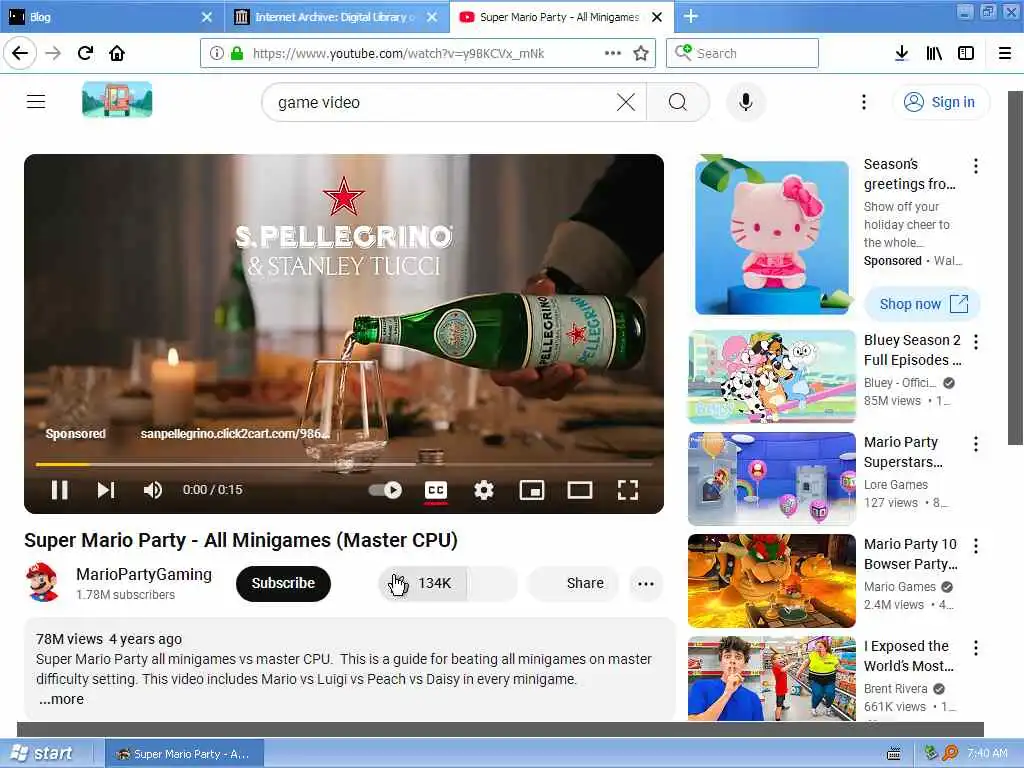Open the browser library icon
1024x768 pixels.
click(934, 53)
